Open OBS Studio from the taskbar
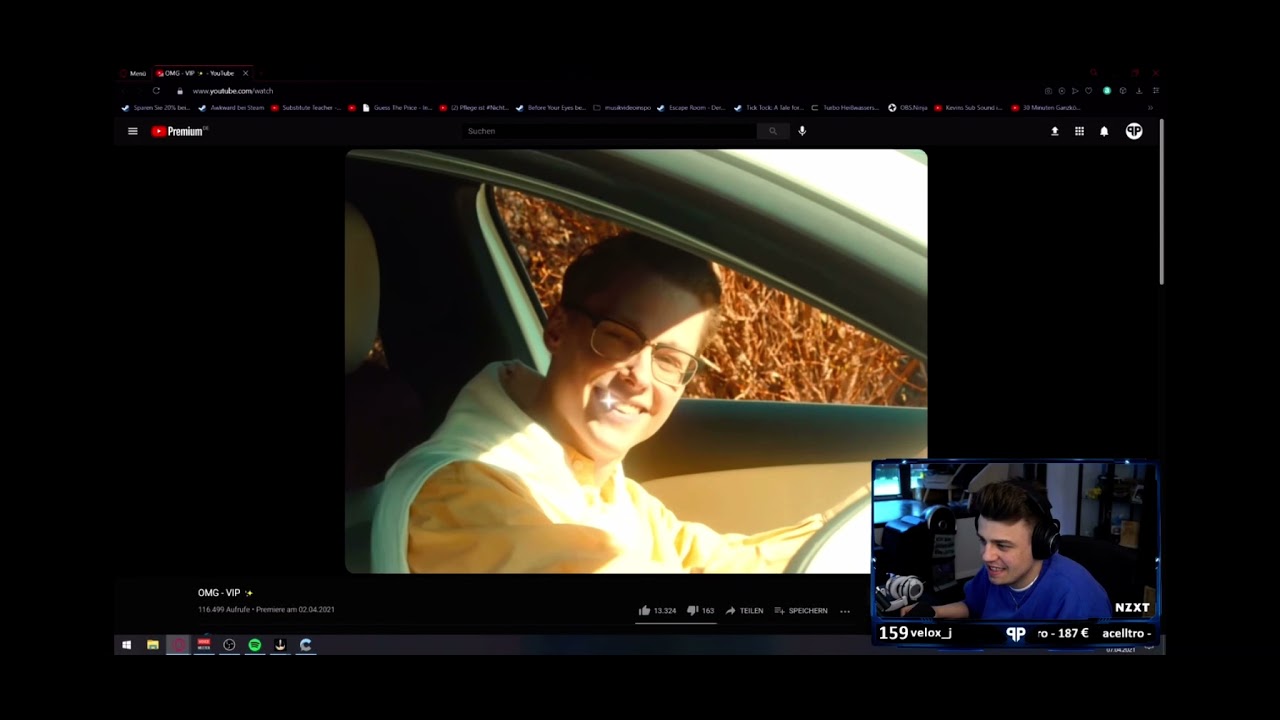 pos(229,645)
